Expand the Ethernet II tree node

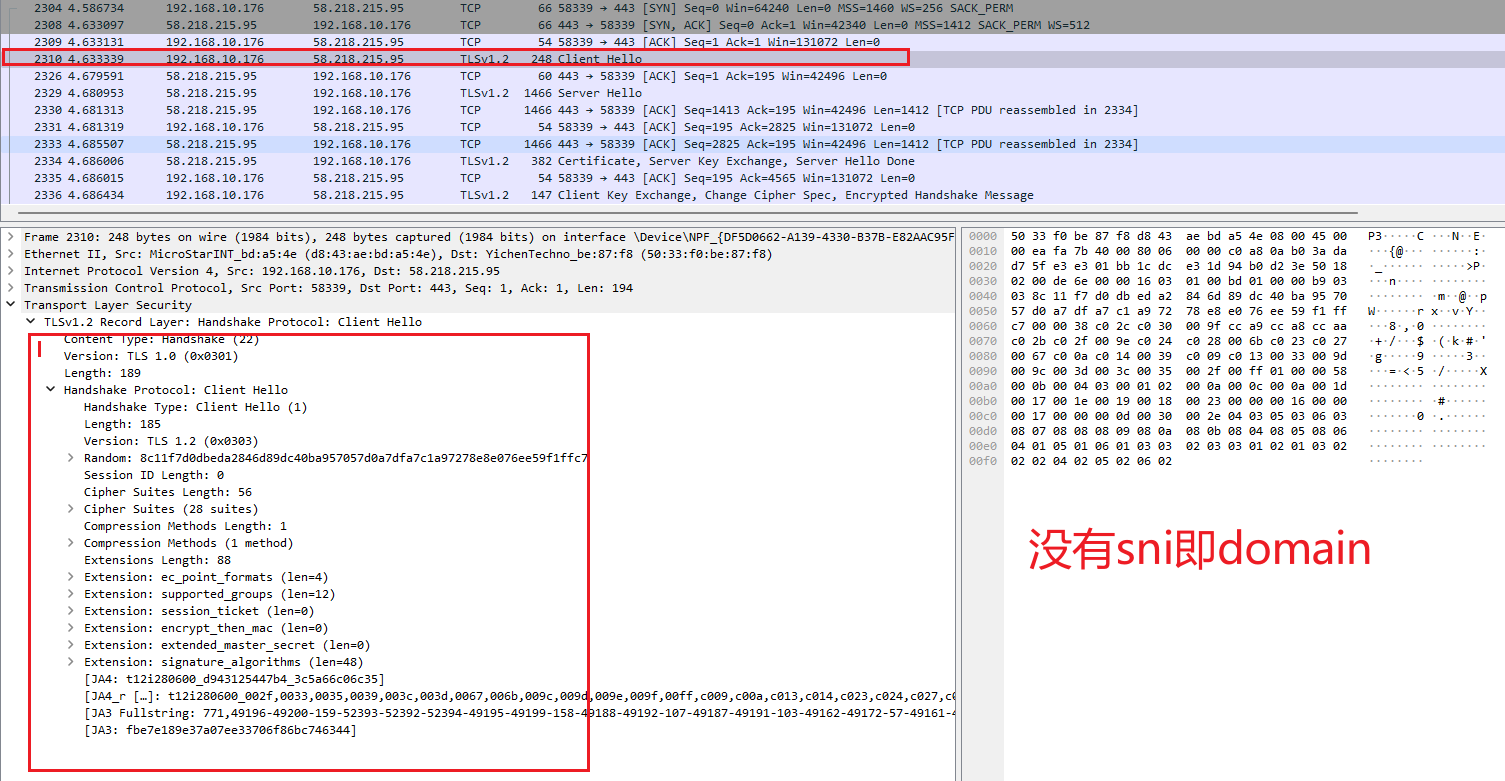pos(10,254)
